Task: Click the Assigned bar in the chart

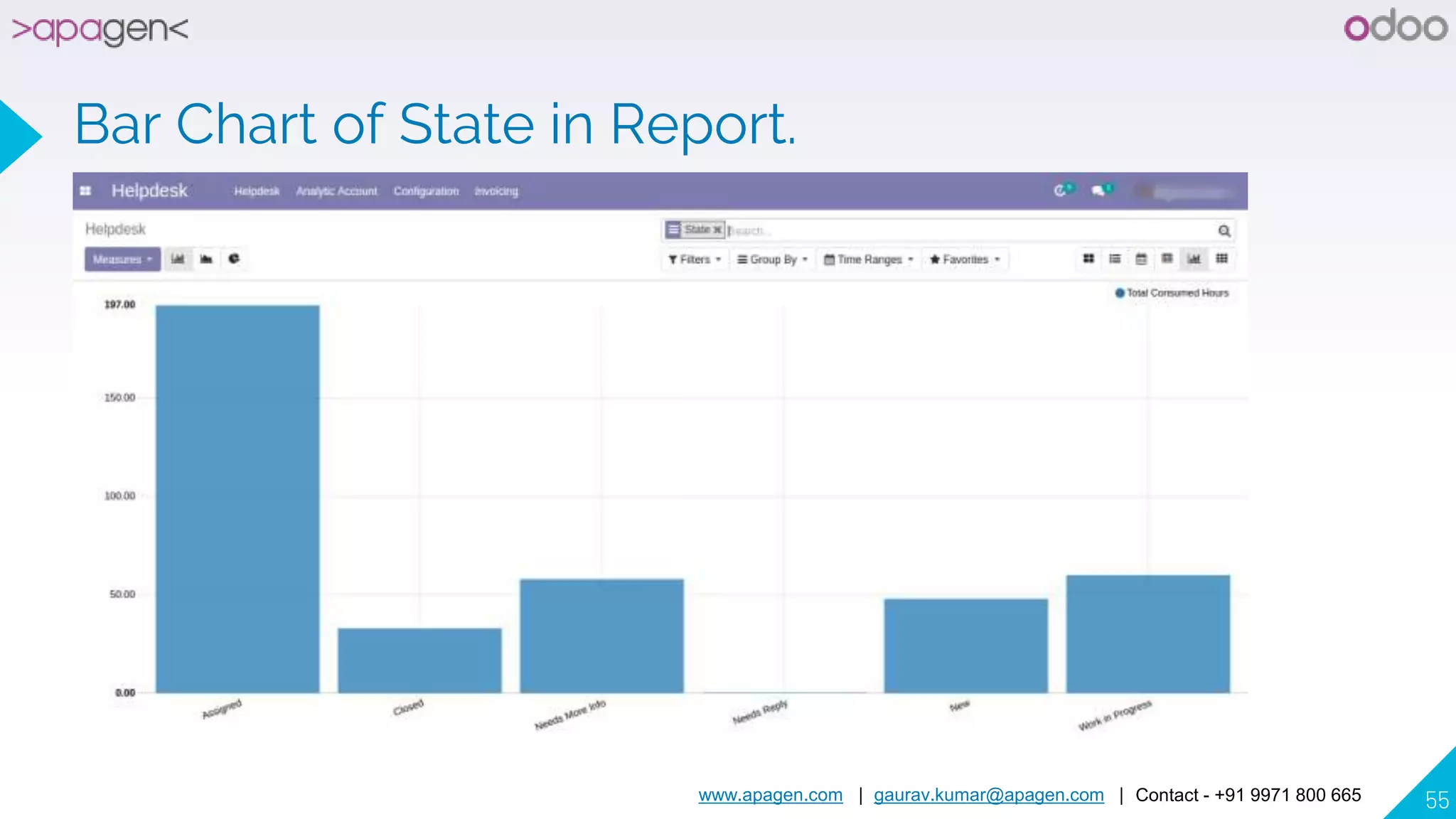Action: [x=237, y=499]
